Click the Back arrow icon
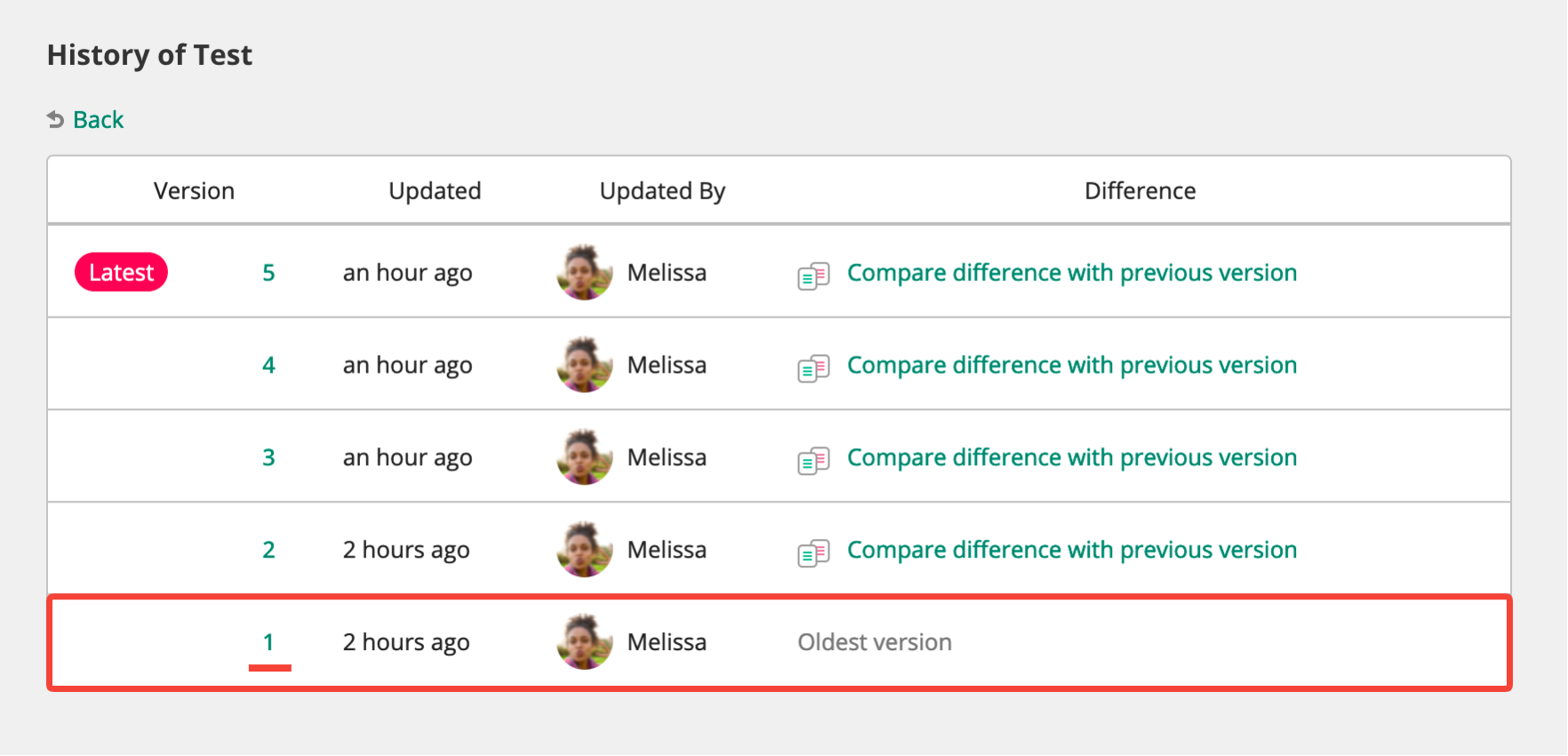This screenshot has width=1568, height=756. point(55,119)
